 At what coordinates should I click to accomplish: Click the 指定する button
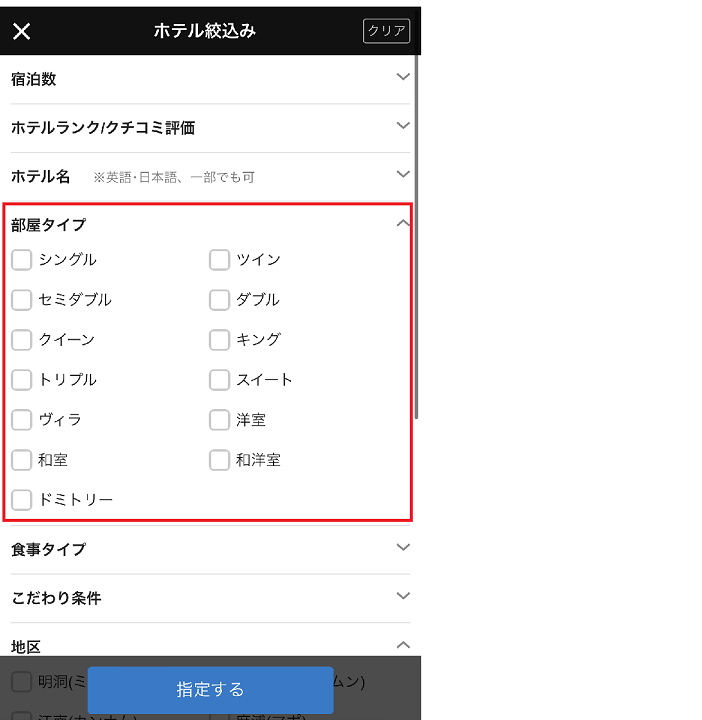[x=210, y=690]
